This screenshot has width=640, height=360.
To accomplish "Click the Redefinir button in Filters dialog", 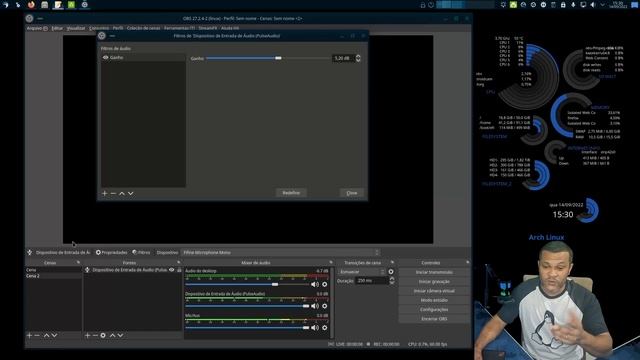I will tap(291, 193).
